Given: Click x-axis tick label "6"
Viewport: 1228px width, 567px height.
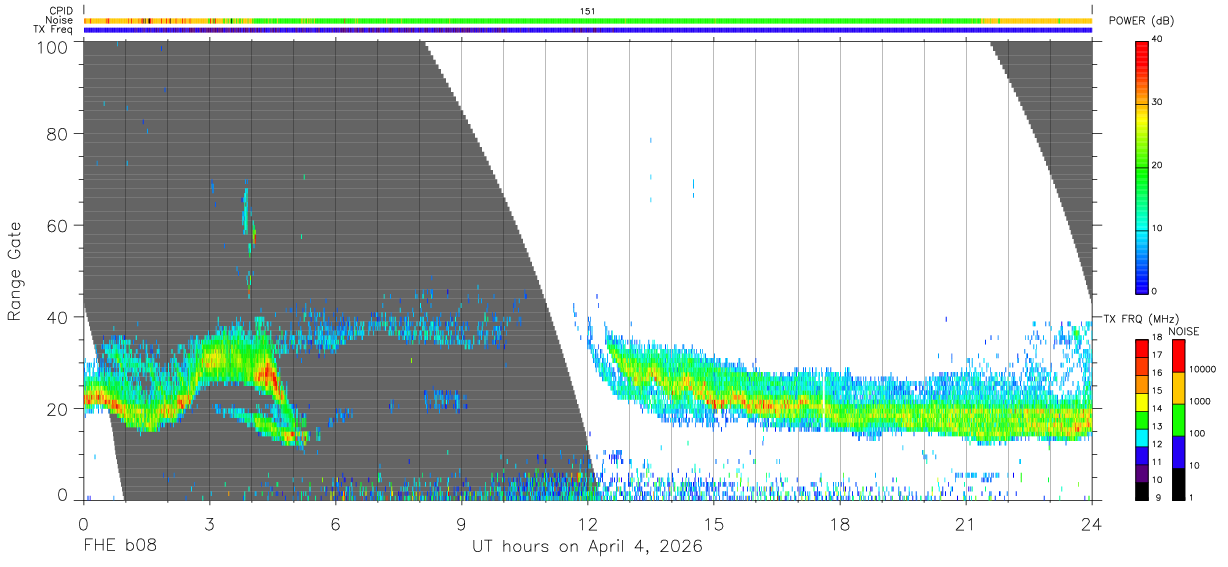Looking at the screenshot, I should coord(336,524).
